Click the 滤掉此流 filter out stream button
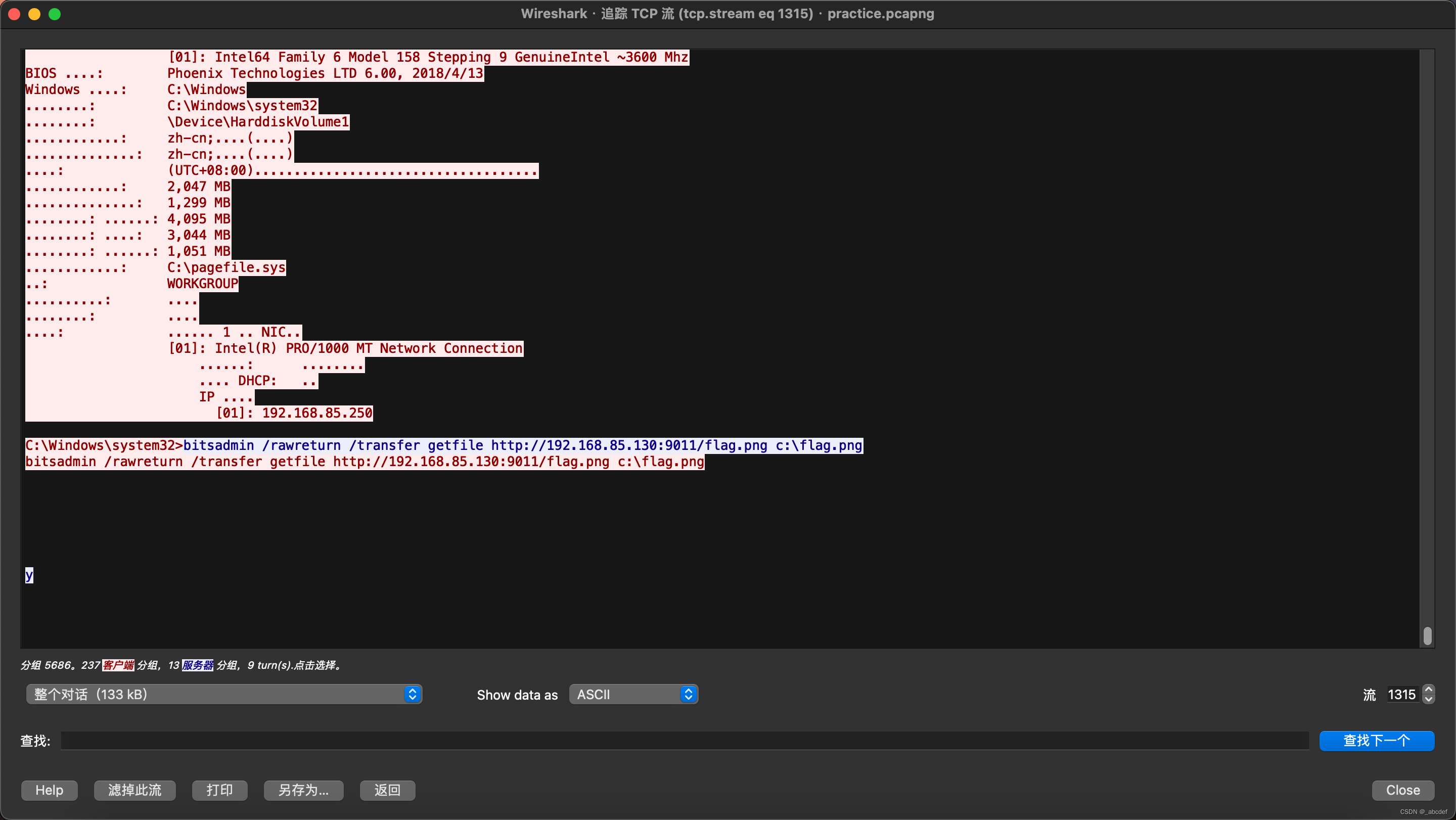The width and height of the screenshot is (1456, 820). tap(134, 790)
